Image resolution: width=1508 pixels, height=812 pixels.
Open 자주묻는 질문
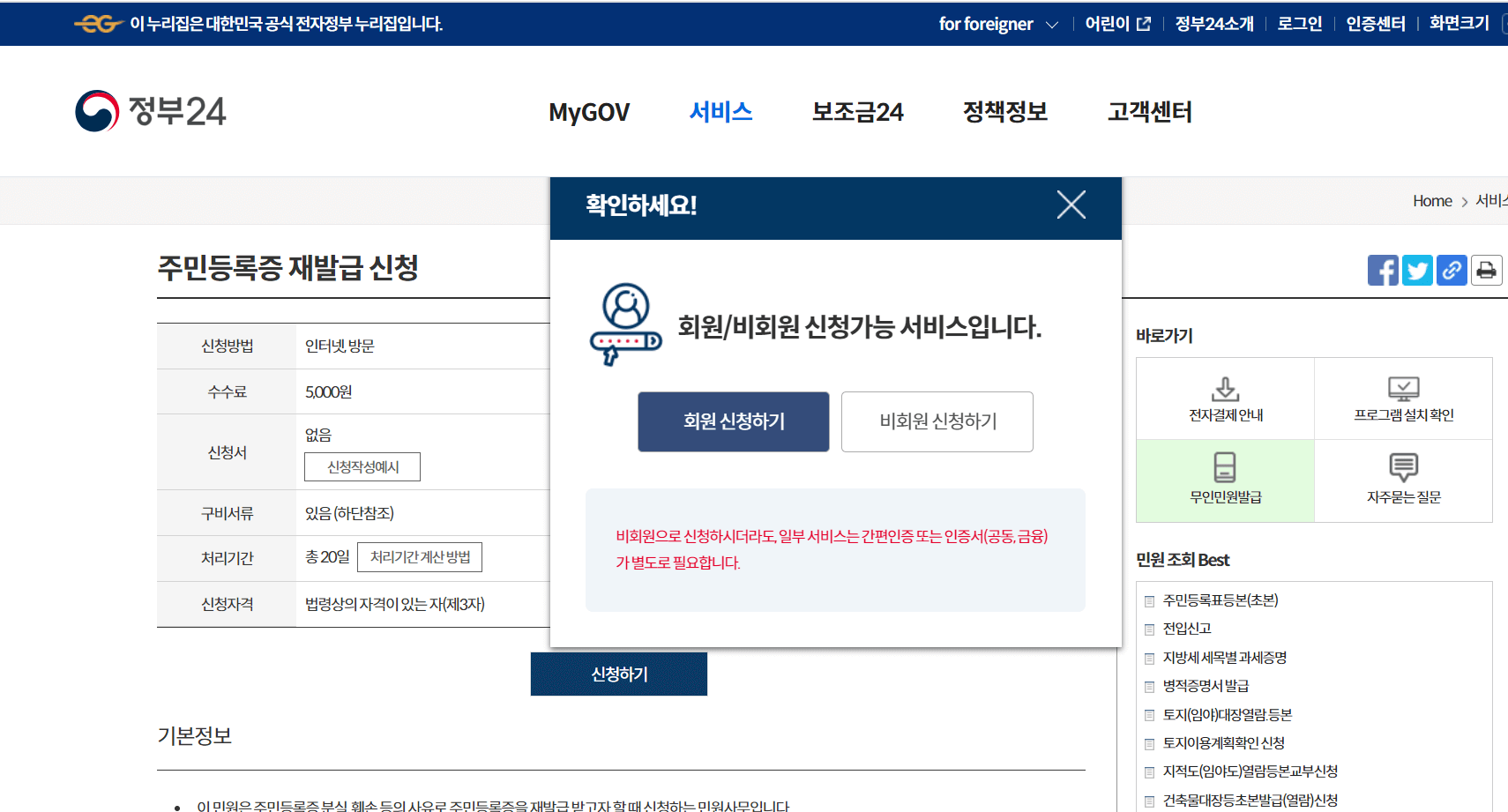coord(1403,480)
